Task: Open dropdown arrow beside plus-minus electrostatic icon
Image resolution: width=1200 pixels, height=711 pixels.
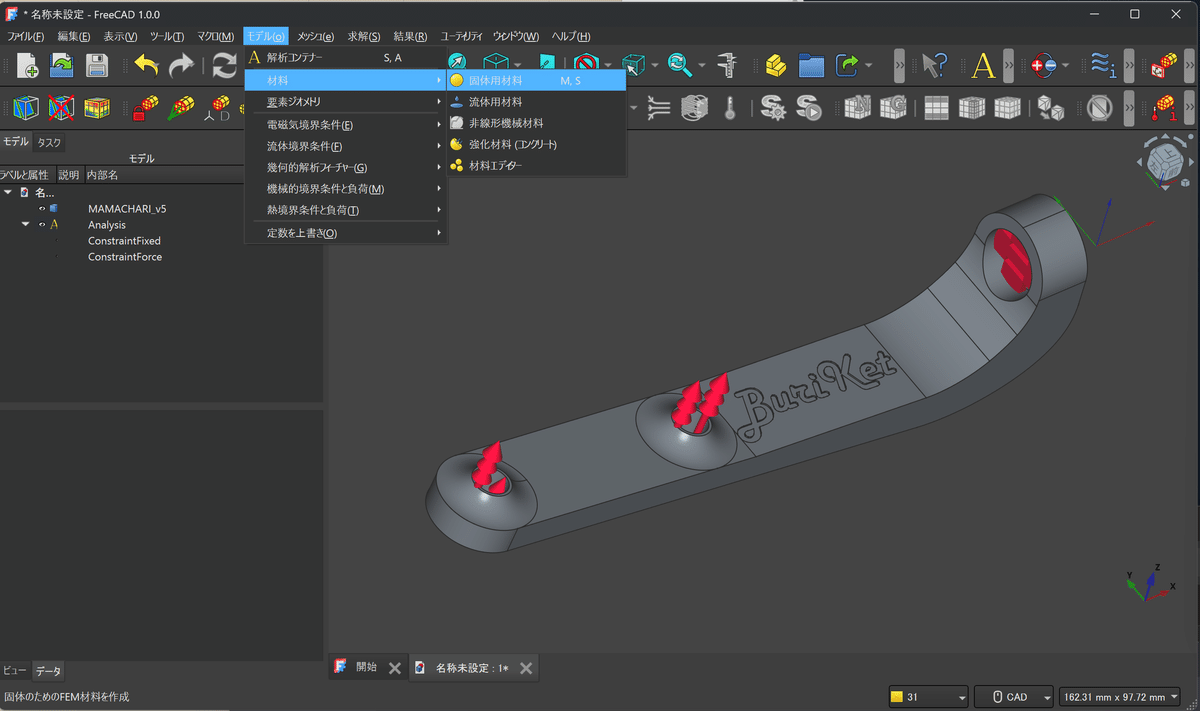Action: (1065, 66)
